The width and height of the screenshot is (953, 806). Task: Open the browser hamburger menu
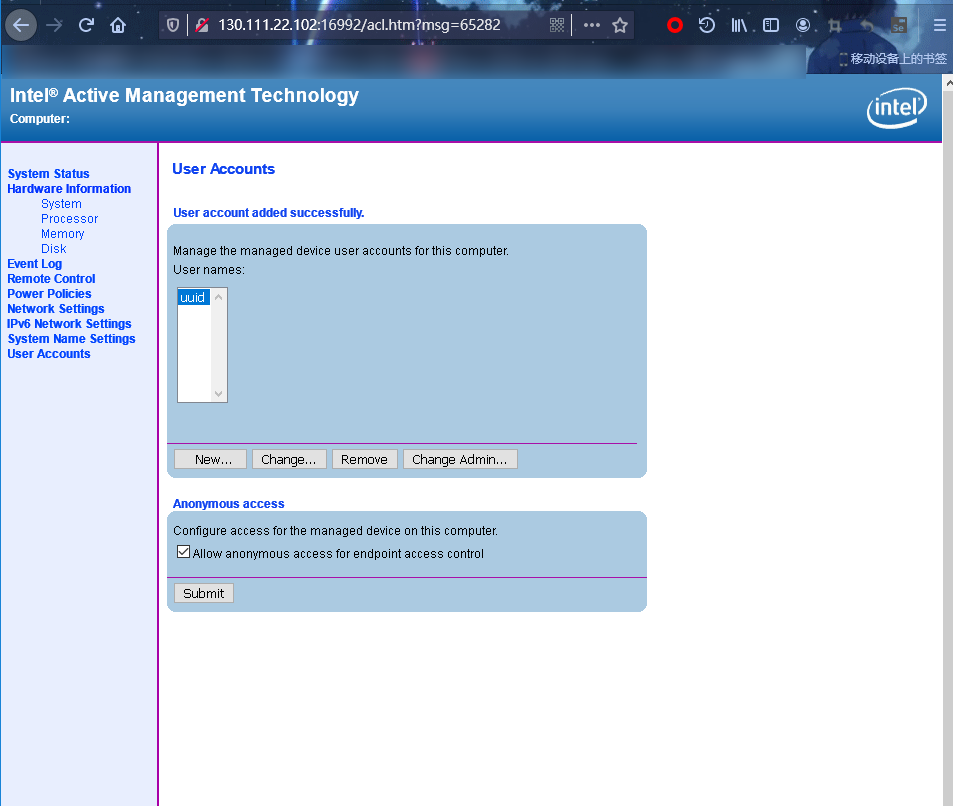click(940, 25)
